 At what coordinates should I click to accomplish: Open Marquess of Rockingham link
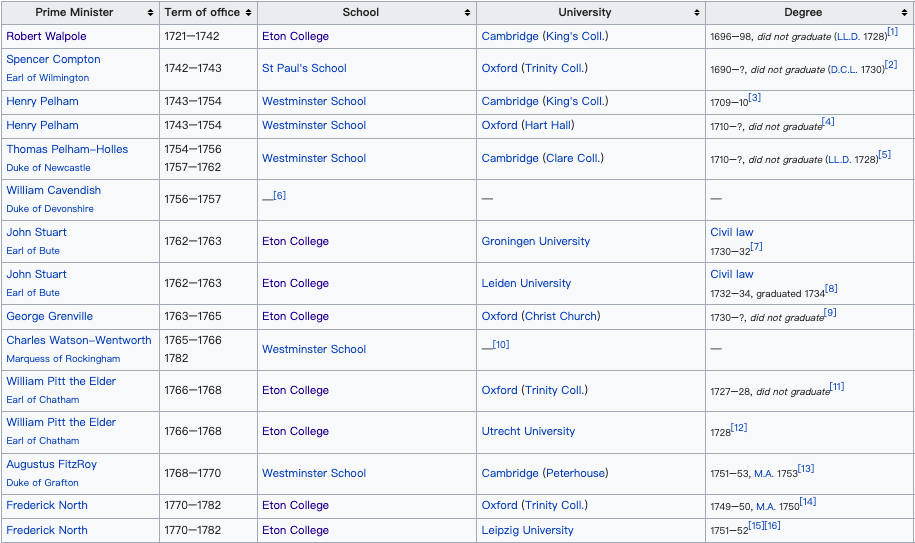click(x=64, y=359)
